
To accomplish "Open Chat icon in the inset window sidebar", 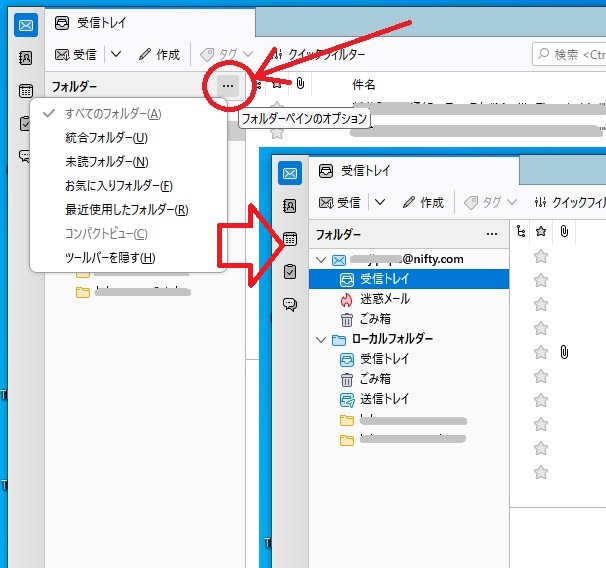I will click(290, 304).
